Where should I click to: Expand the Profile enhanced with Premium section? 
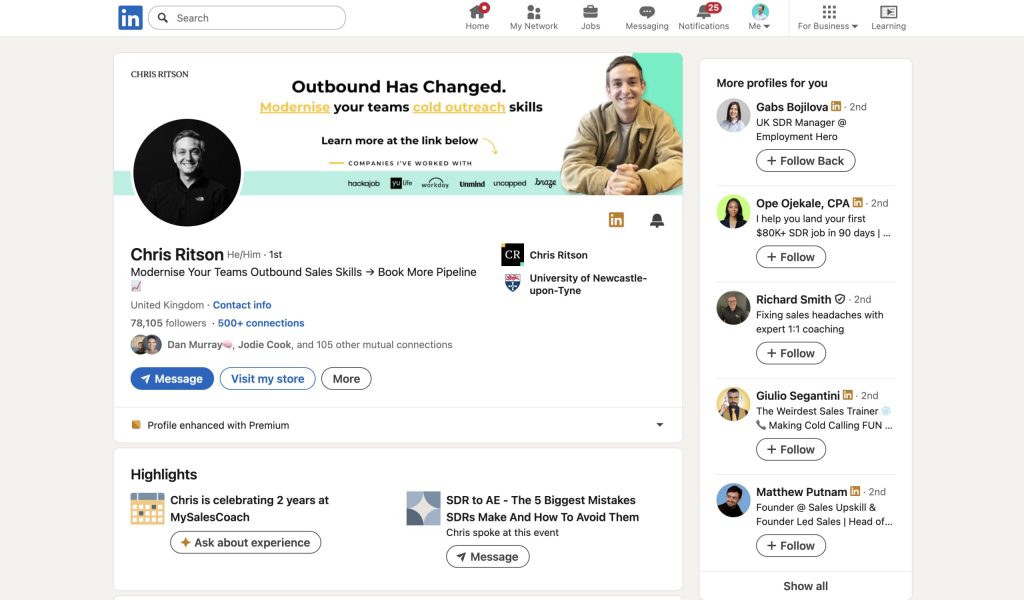[x=659, y=425]
